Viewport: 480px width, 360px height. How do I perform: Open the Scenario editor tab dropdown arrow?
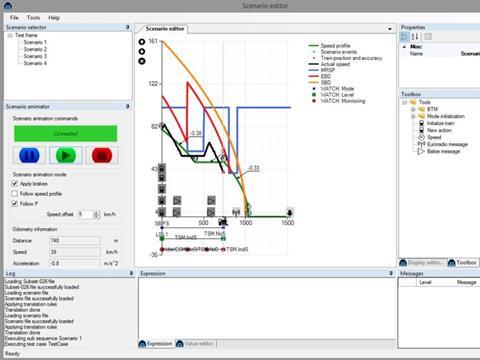[390, 29]
